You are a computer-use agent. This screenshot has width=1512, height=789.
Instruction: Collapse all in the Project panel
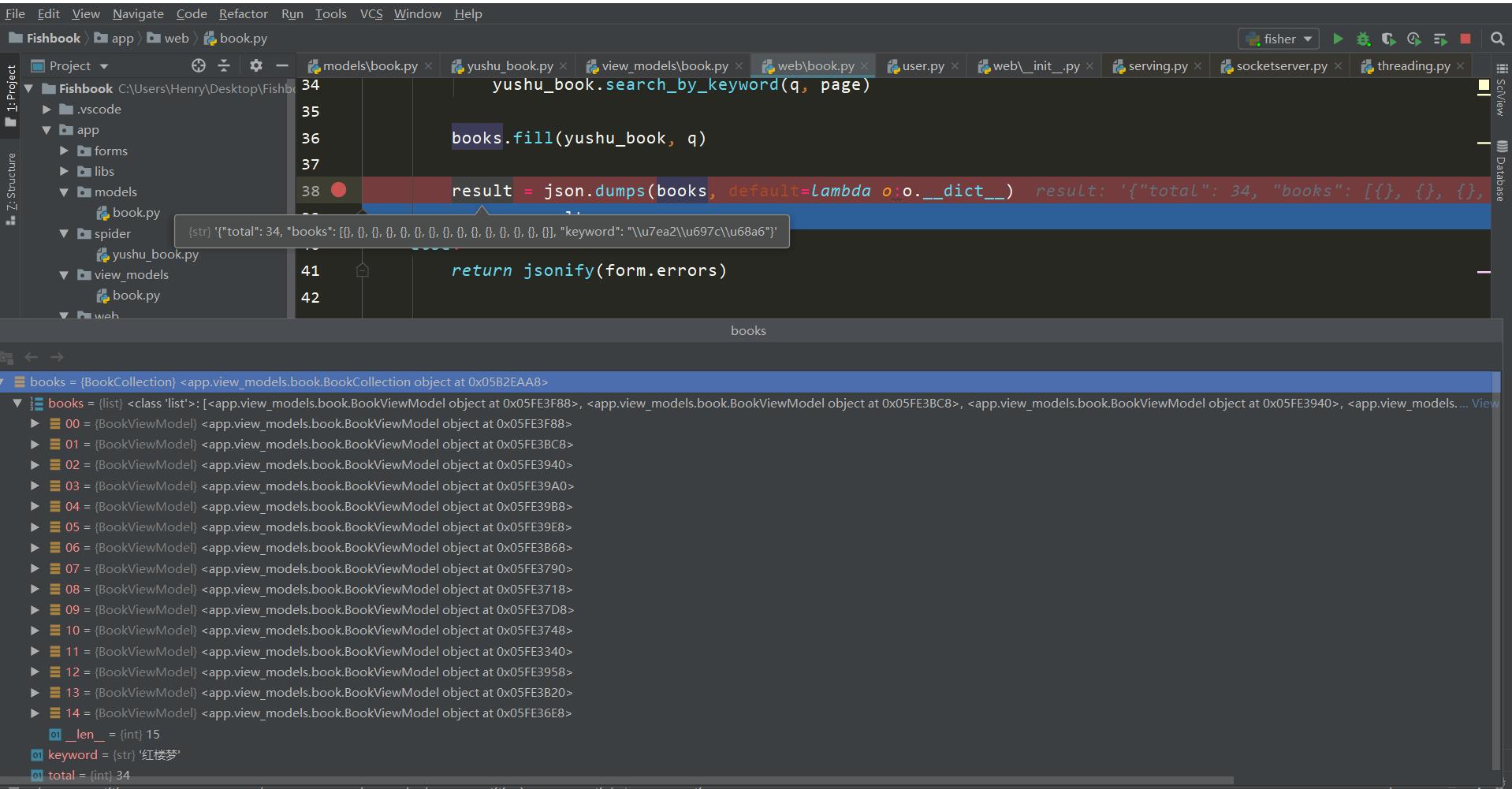tap(224, 65)
